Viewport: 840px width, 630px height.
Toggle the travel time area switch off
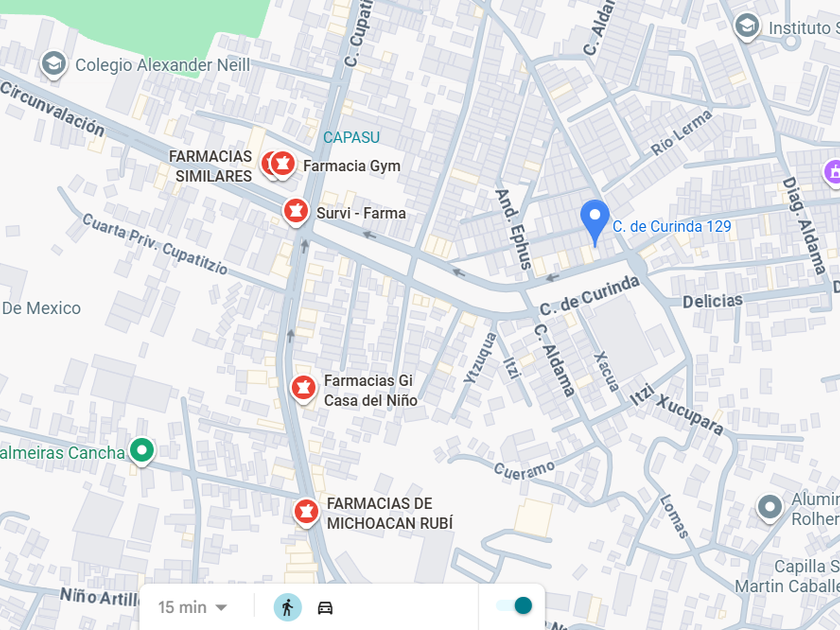coord(514,605)
